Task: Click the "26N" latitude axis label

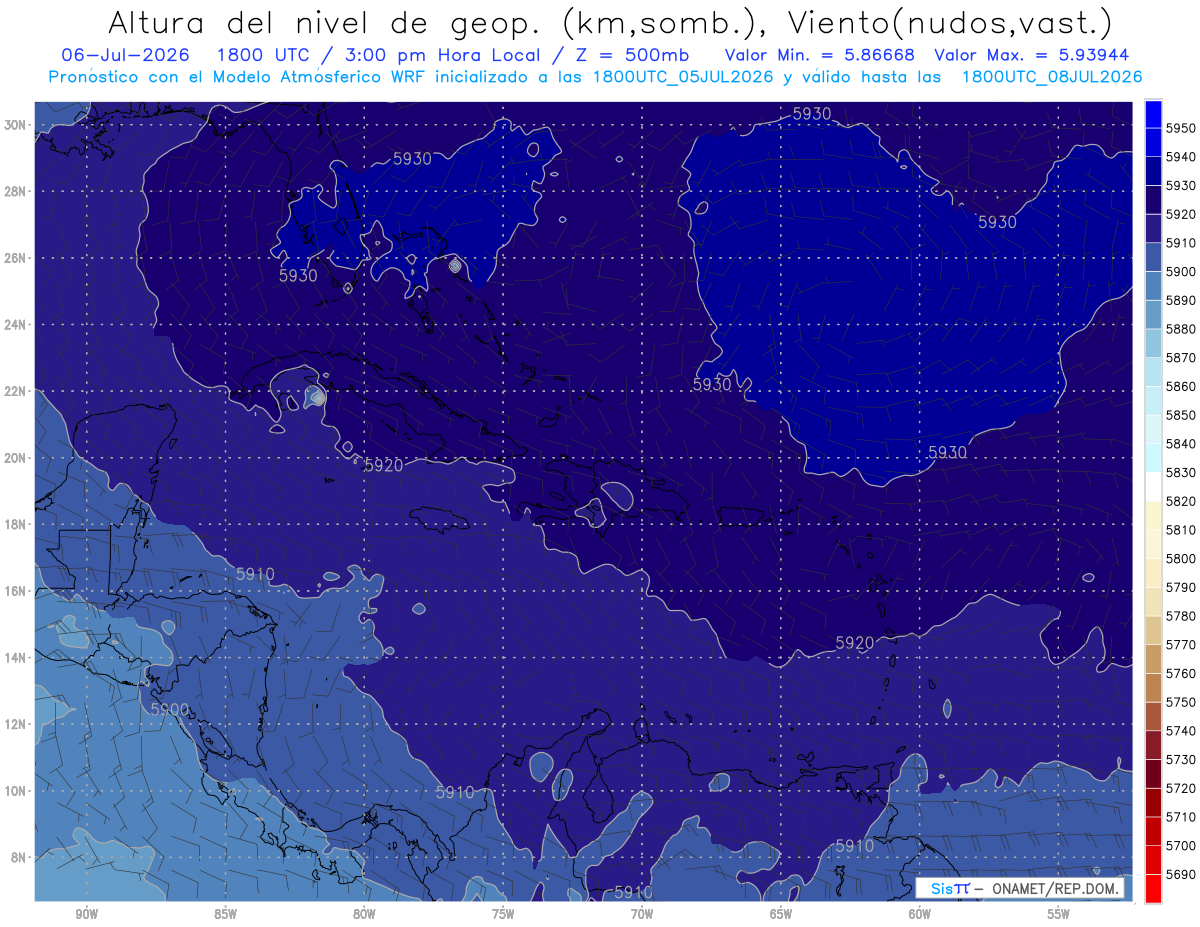Action: pos(15,258)
